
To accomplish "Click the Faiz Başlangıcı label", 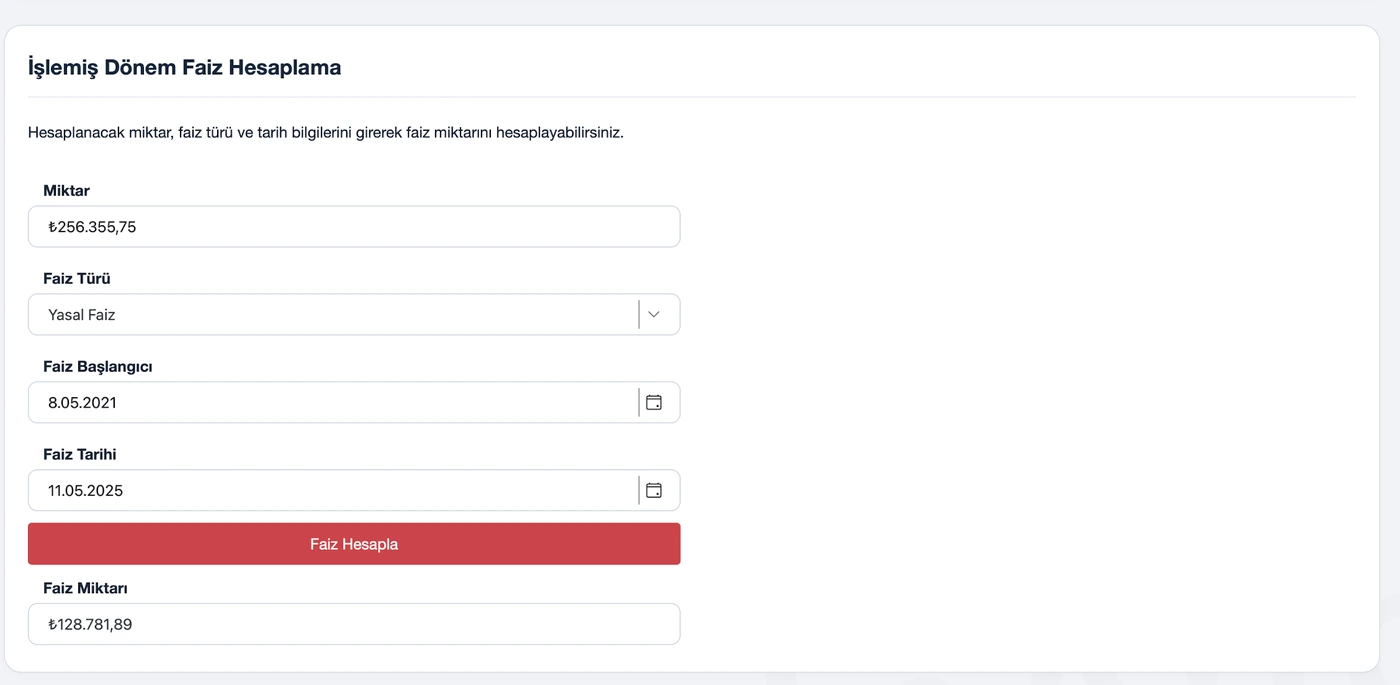I will pyautogui.click(x=98, y=366).
